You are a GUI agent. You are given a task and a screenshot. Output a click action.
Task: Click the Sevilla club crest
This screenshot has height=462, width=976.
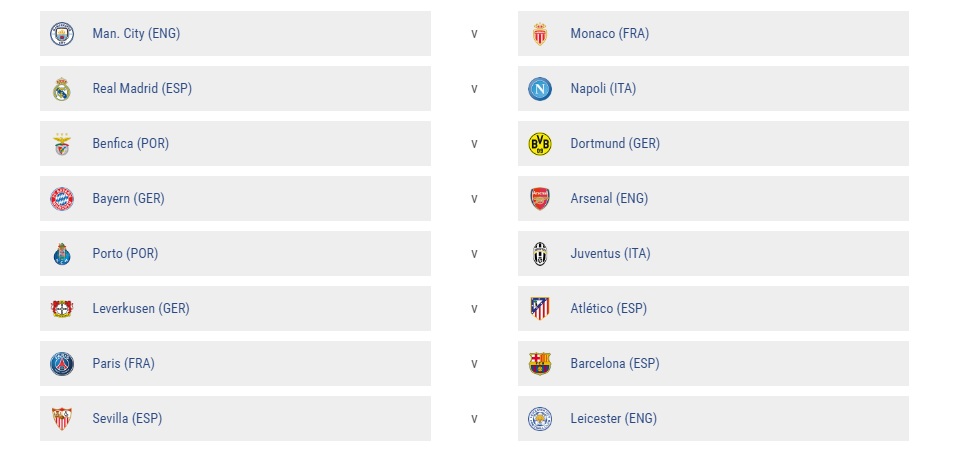click(x=62, y=418)
